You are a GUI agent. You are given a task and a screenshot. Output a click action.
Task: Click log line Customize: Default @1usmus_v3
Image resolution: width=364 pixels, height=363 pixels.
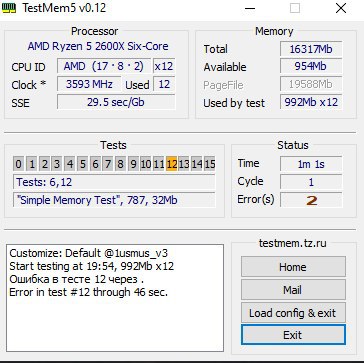(x=89, y=253)
